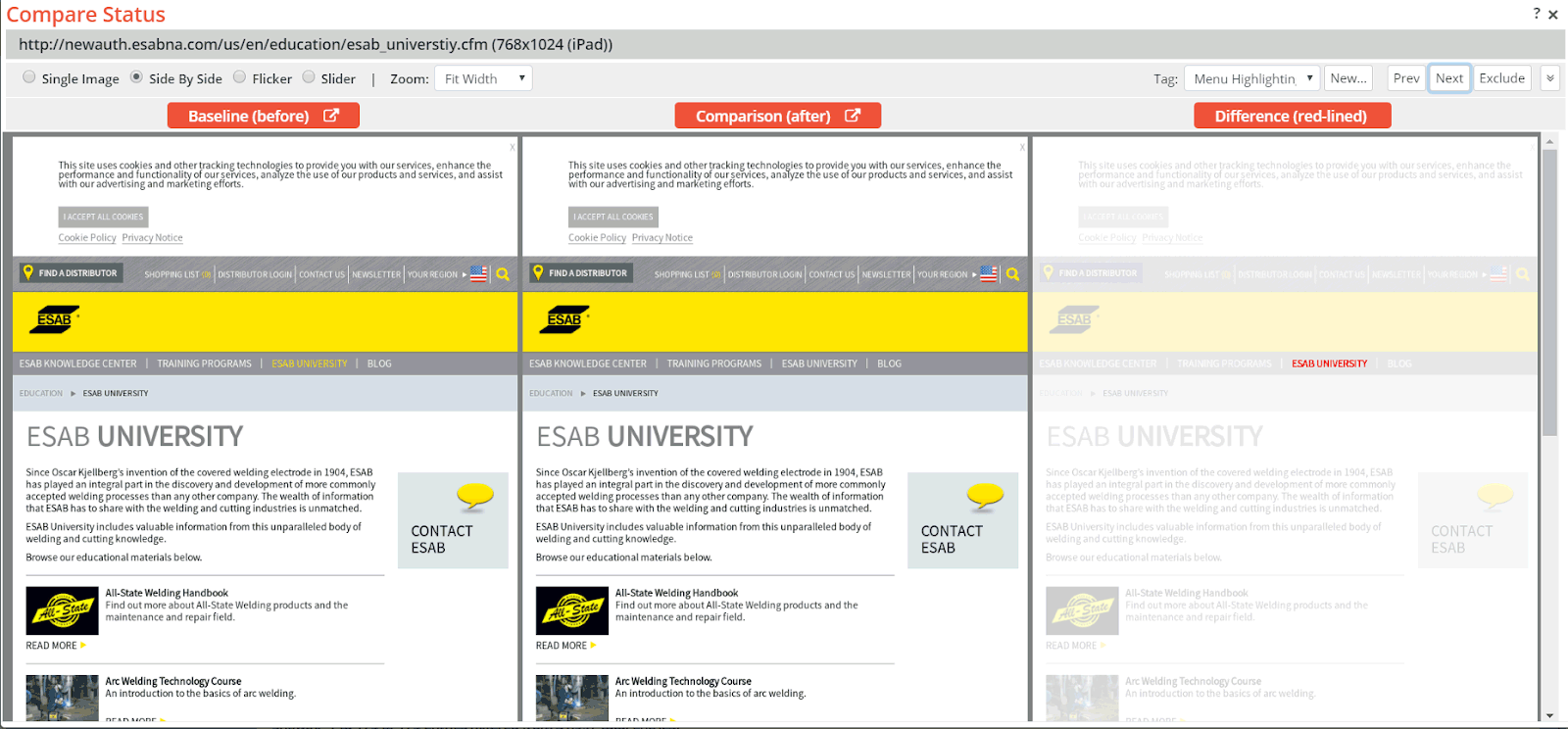
Task: Click scrollbar down arrow at bottom right
Action: coord(1549,716)
